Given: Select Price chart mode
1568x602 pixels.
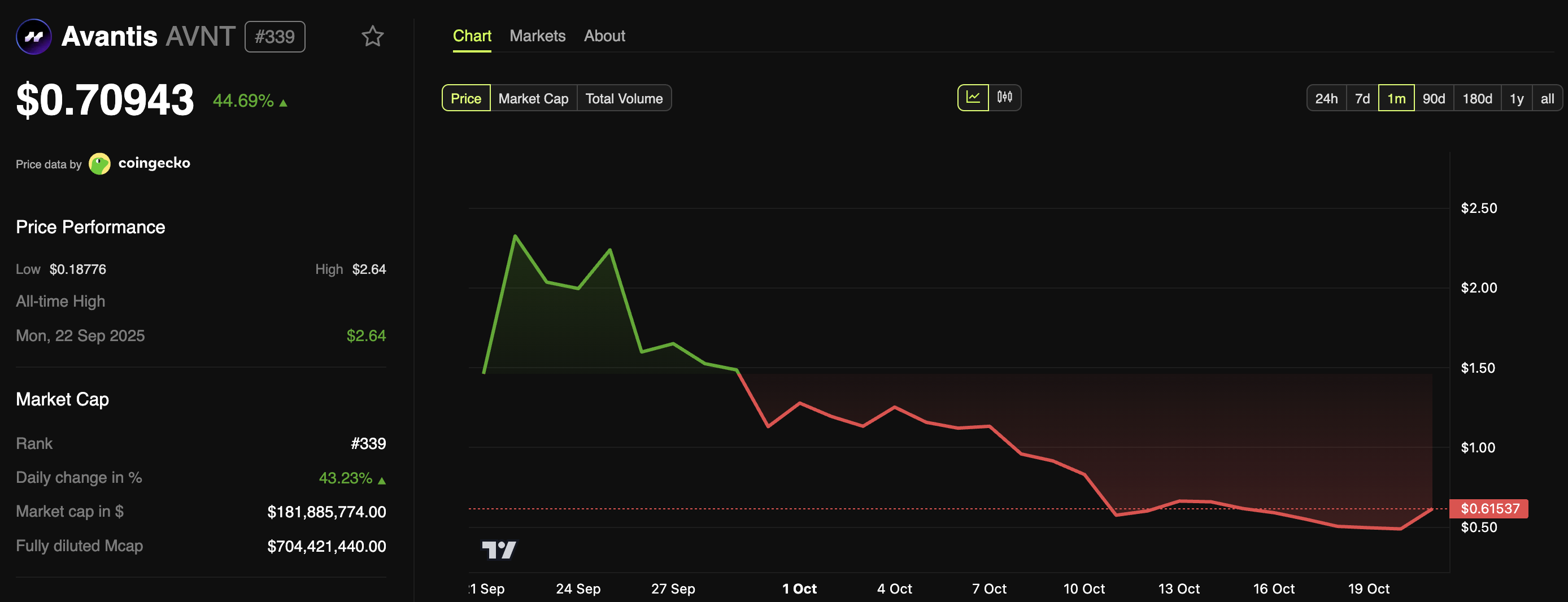Looking at the screenshot, I should [465, 99].
